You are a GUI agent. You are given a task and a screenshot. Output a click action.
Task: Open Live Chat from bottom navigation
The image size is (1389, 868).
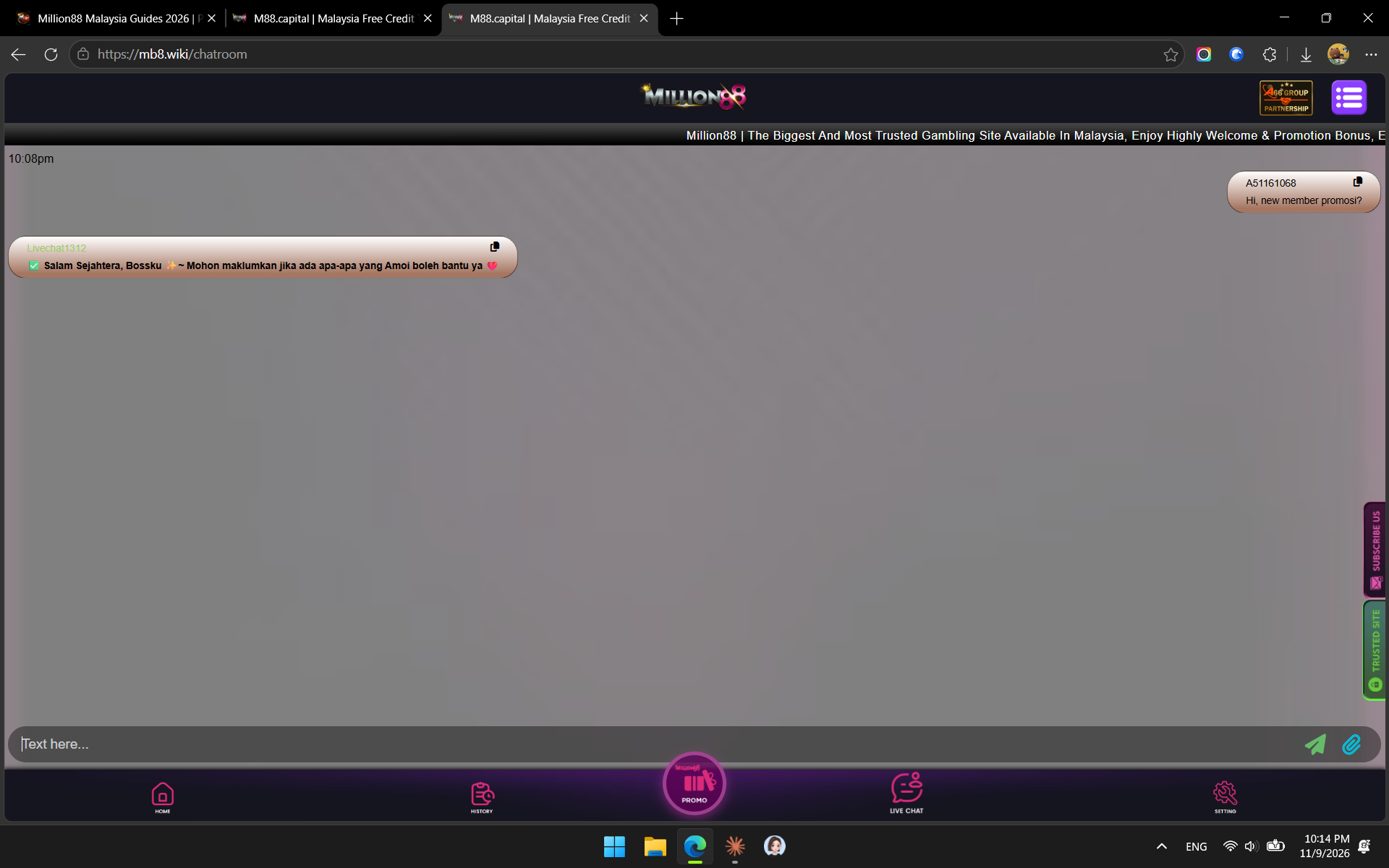pos(906,793)
